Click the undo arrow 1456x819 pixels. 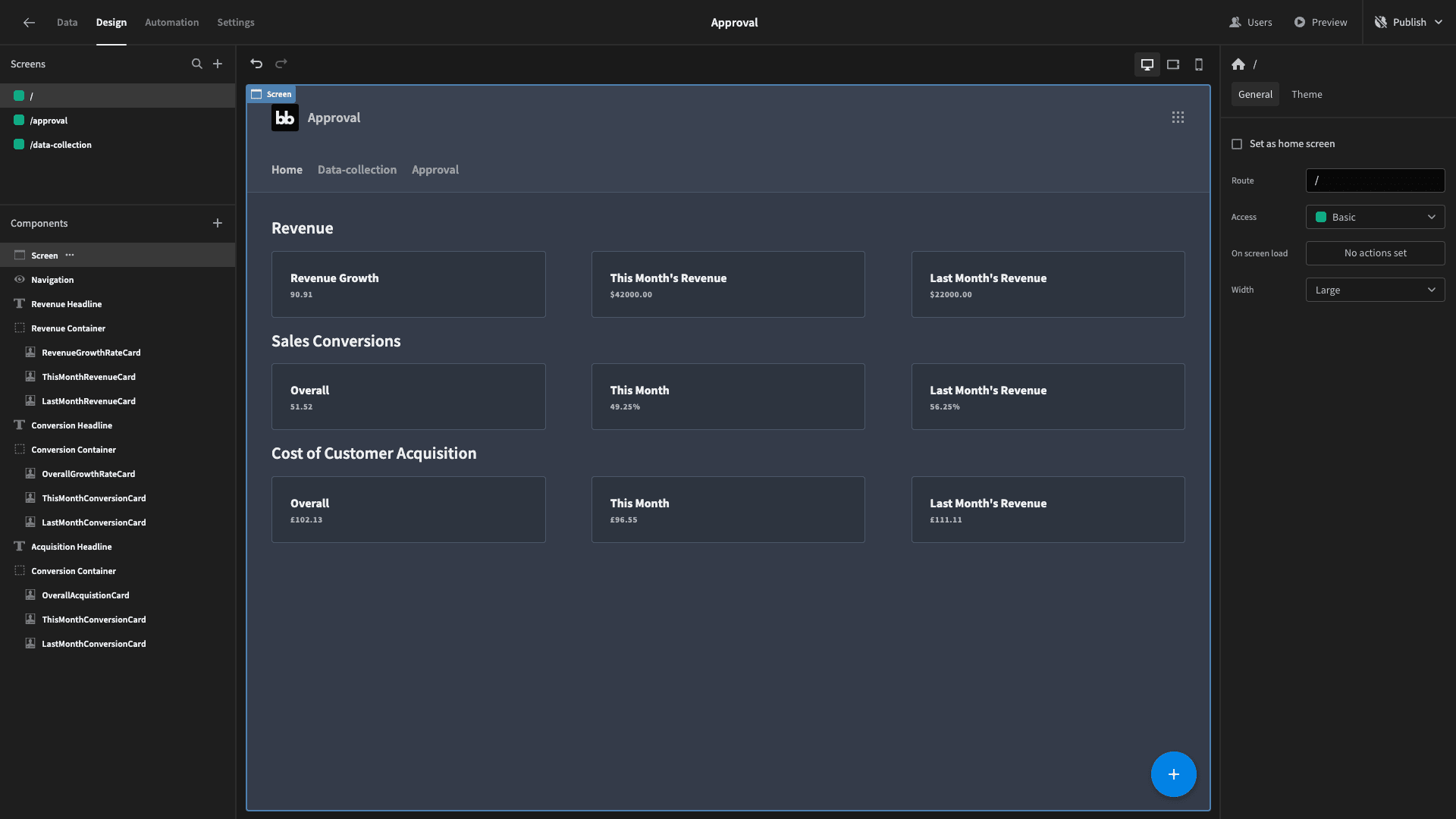coord(256,64)
